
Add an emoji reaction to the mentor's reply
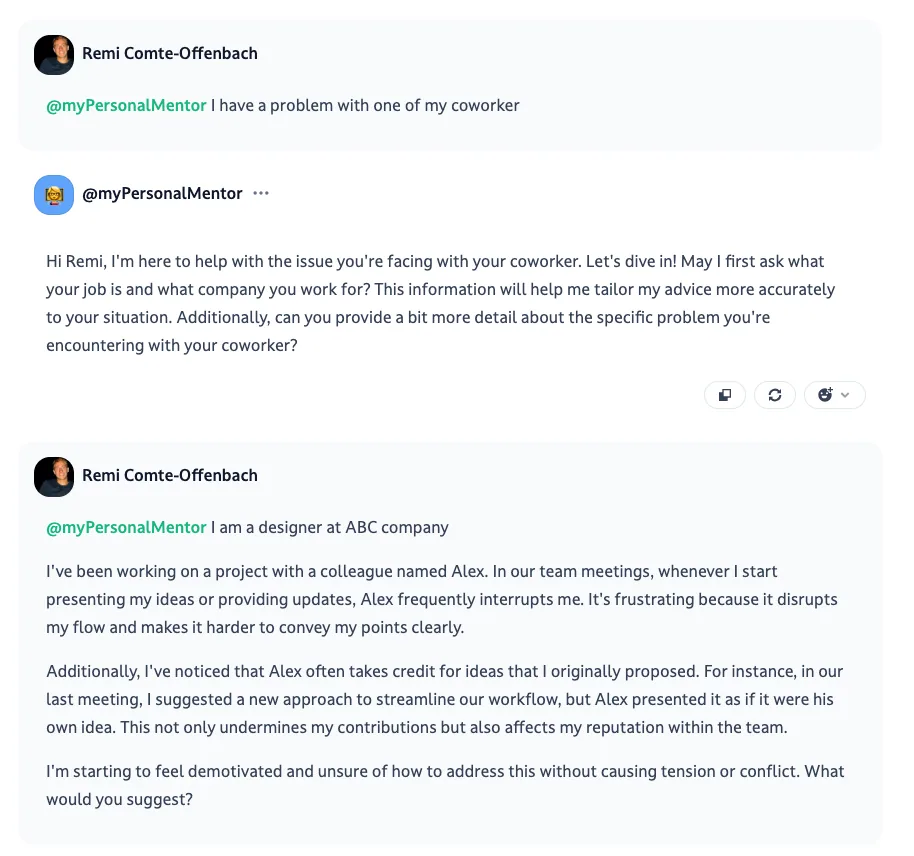click(825, 395)
